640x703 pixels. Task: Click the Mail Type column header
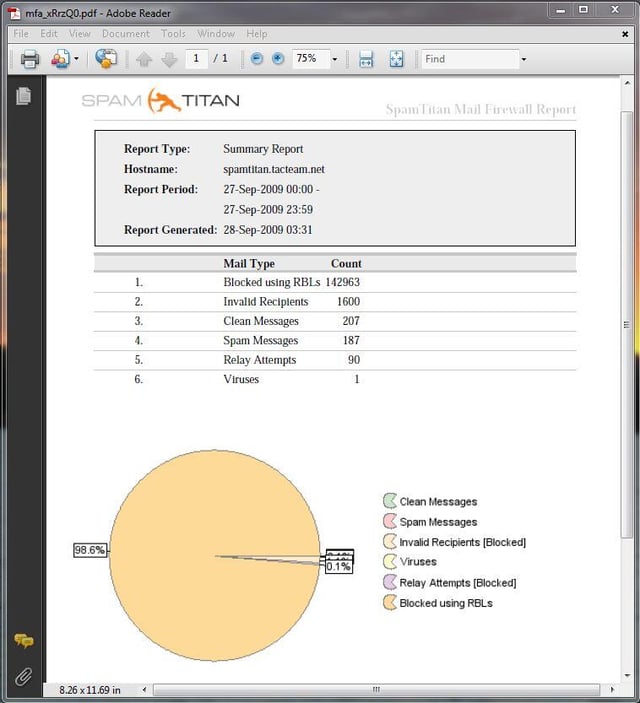pyautogui.click(x=249, y=264)
